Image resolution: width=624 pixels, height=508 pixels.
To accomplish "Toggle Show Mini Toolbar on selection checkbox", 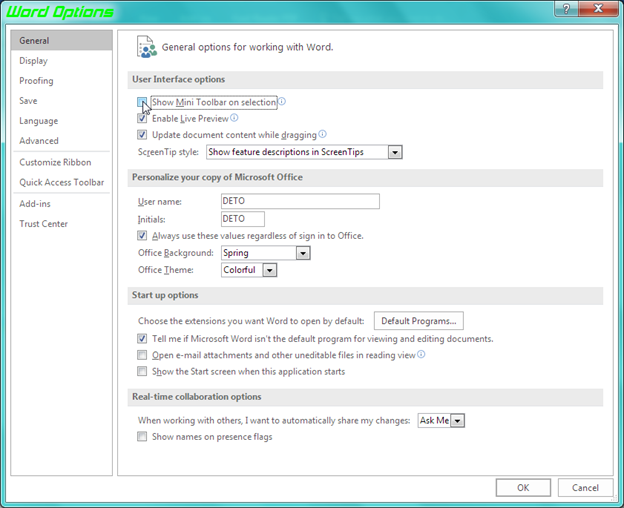I will coord(142,102).
